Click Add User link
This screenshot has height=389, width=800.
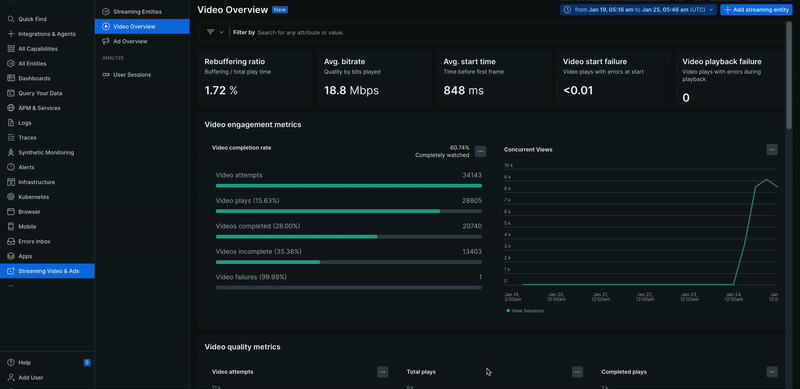coord(31,378)
